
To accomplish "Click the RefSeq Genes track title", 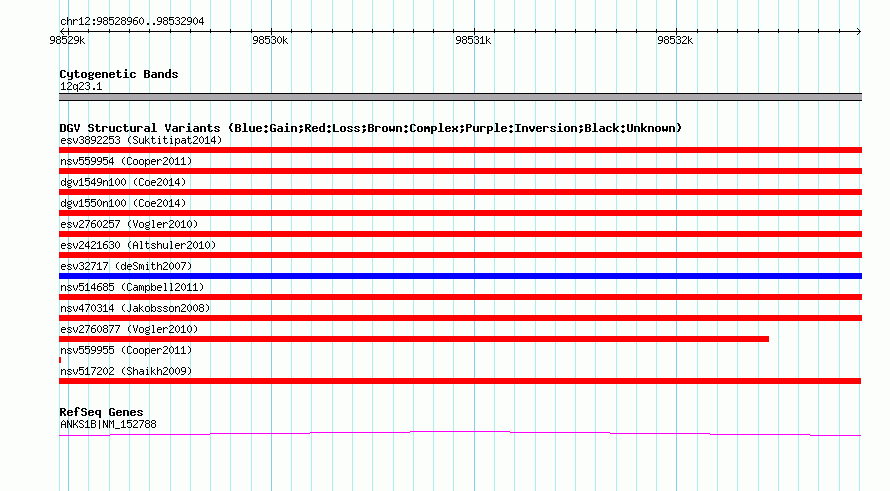I will point(101,412).
